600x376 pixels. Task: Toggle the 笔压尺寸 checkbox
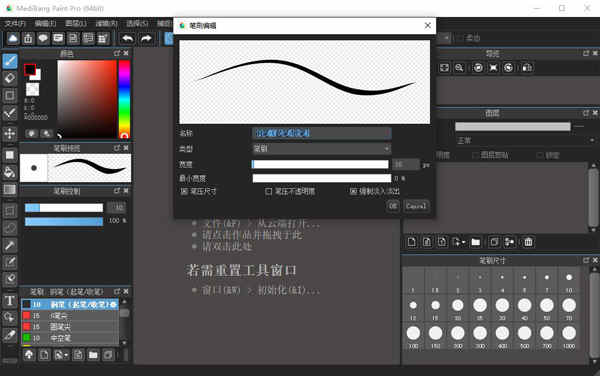[184, 191]
